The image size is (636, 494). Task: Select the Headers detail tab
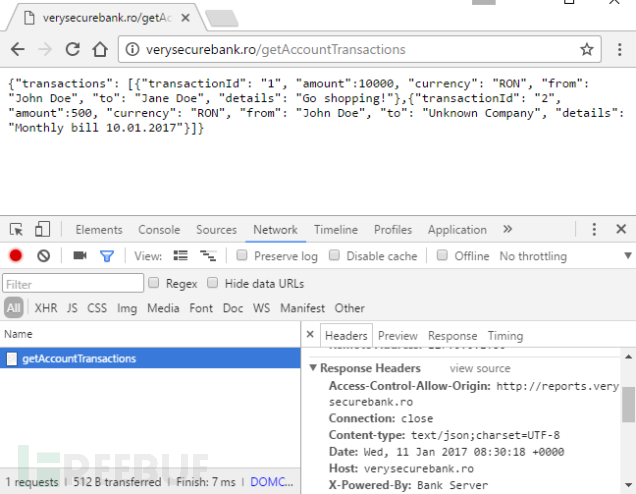(346, 336)
